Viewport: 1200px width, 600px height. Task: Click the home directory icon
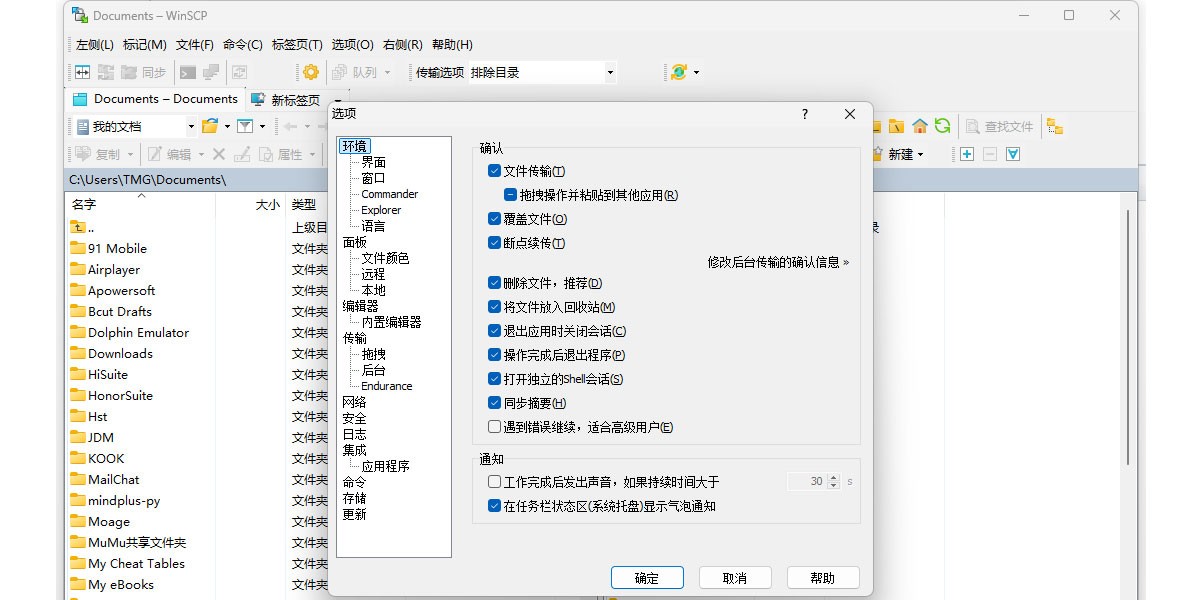918,126
